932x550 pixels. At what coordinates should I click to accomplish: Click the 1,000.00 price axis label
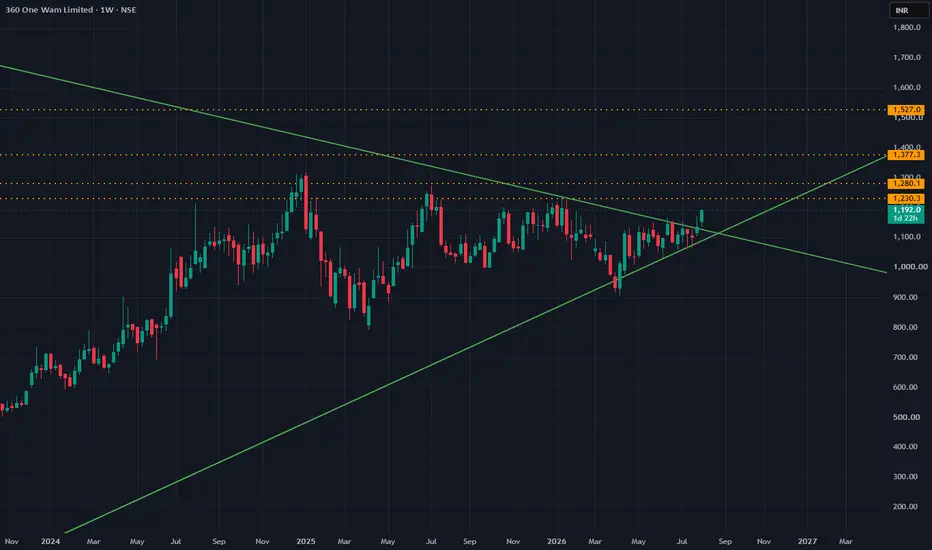(x=910, y=267)
